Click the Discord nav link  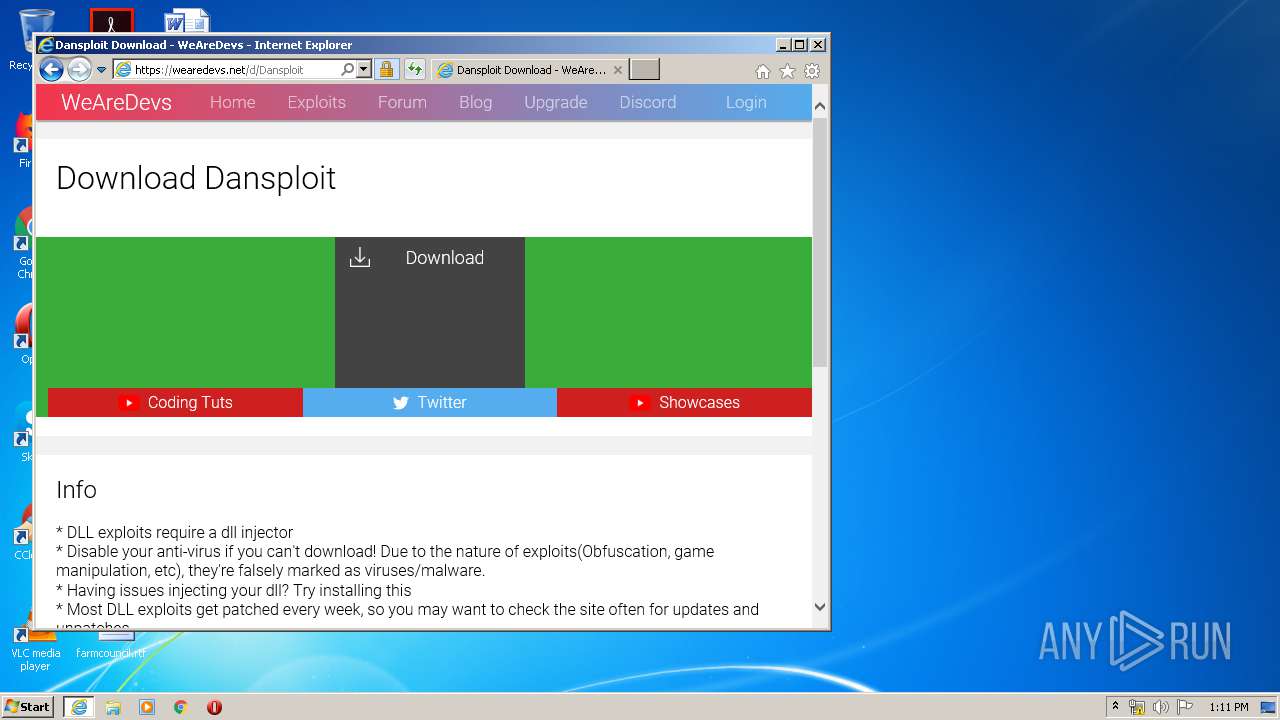point(648,102)
